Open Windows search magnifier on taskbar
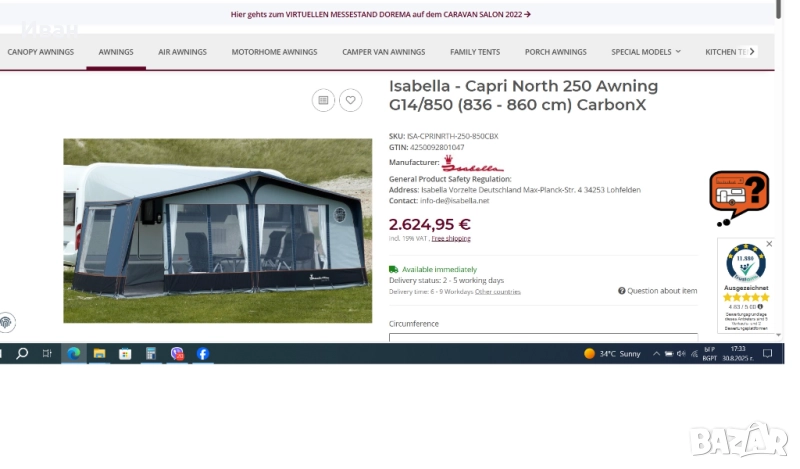 click(22, 354)
